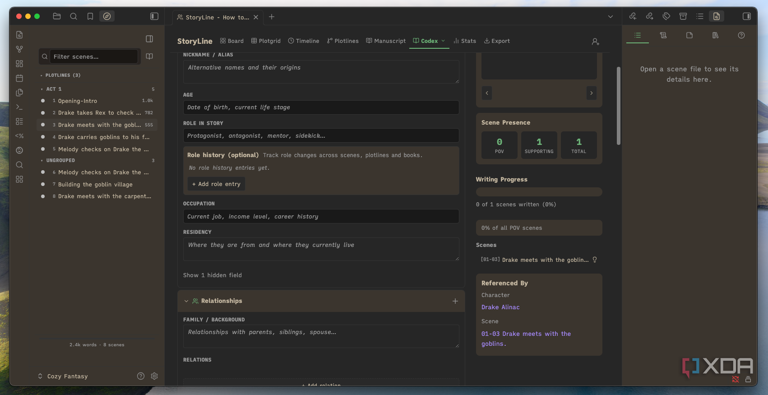This screenshot has height=395, width=768.
Task: Click the Add role entry button
Action: point(216,184)
